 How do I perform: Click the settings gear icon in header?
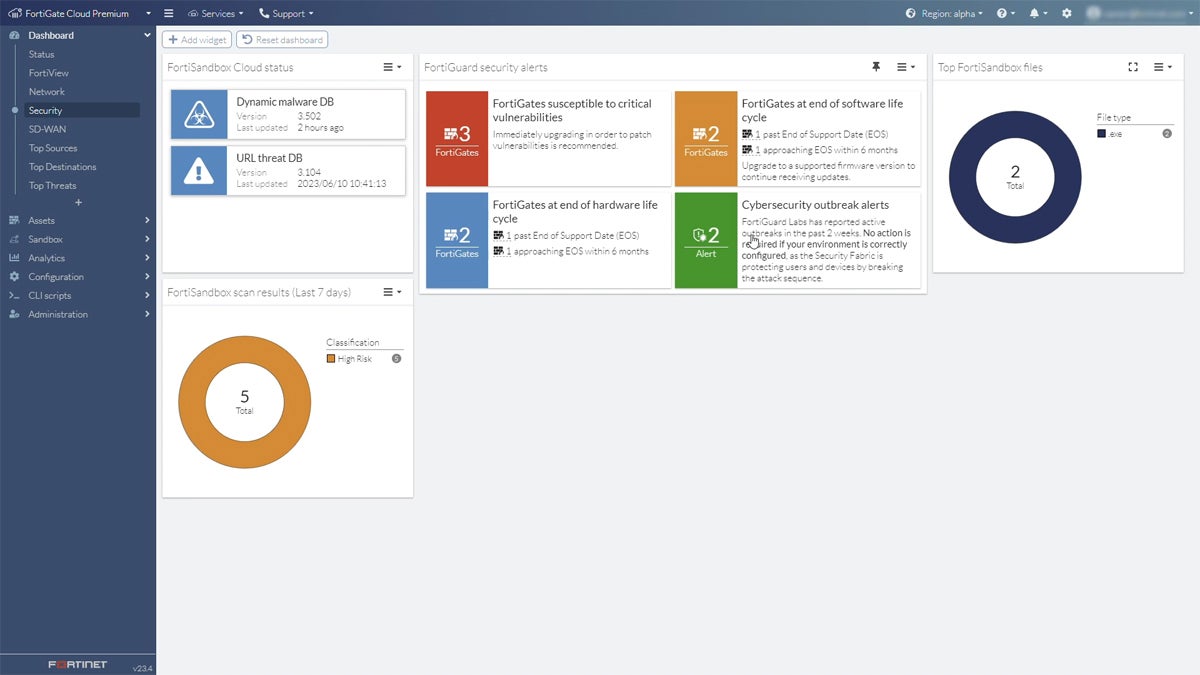coord(1067,13)
